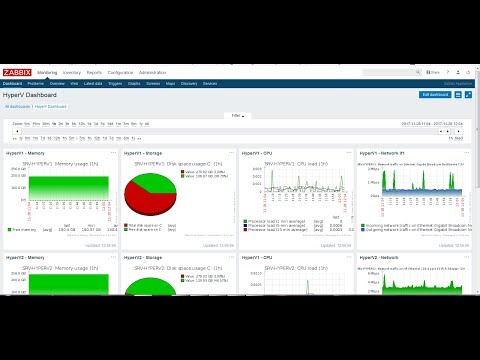Click the Zabbix logo
The width and height of the screenshot is (480, 360).
(17, 72)
